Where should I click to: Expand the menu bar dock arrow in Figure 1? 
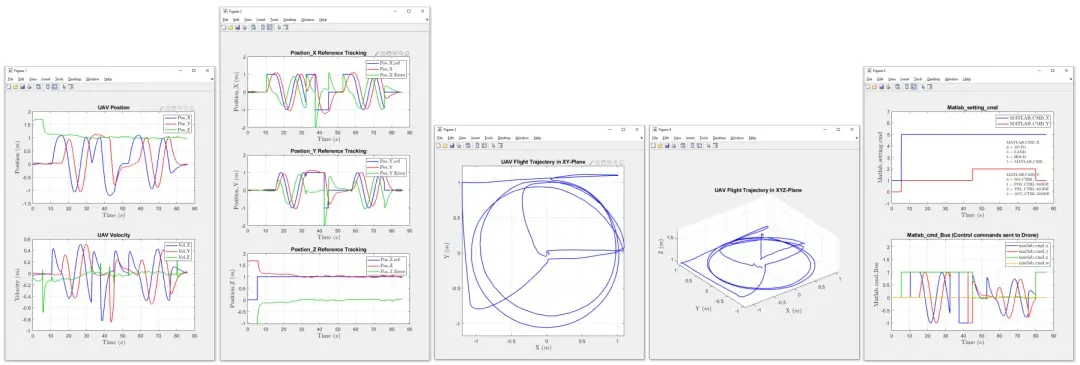pos(212,79)
